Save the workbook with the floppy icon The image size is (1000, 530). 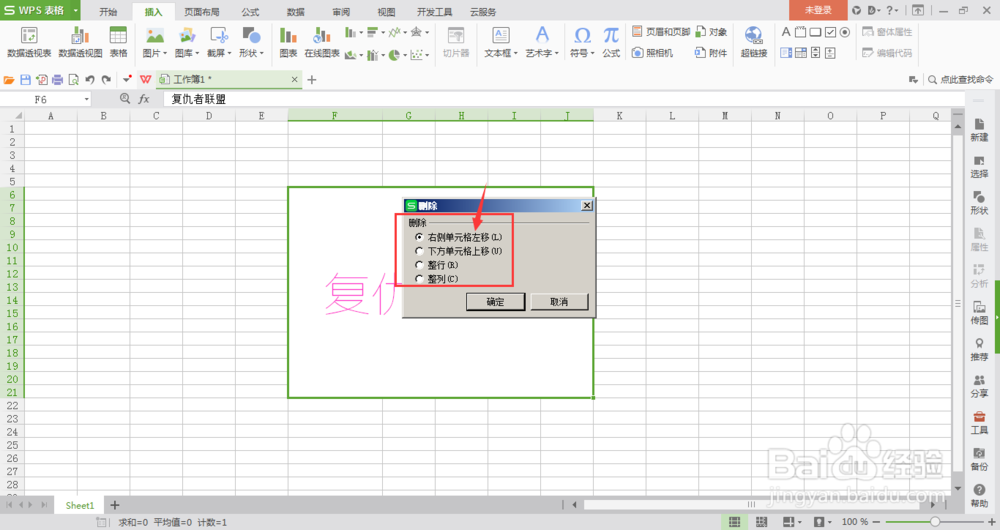click(x=26, y=80)
